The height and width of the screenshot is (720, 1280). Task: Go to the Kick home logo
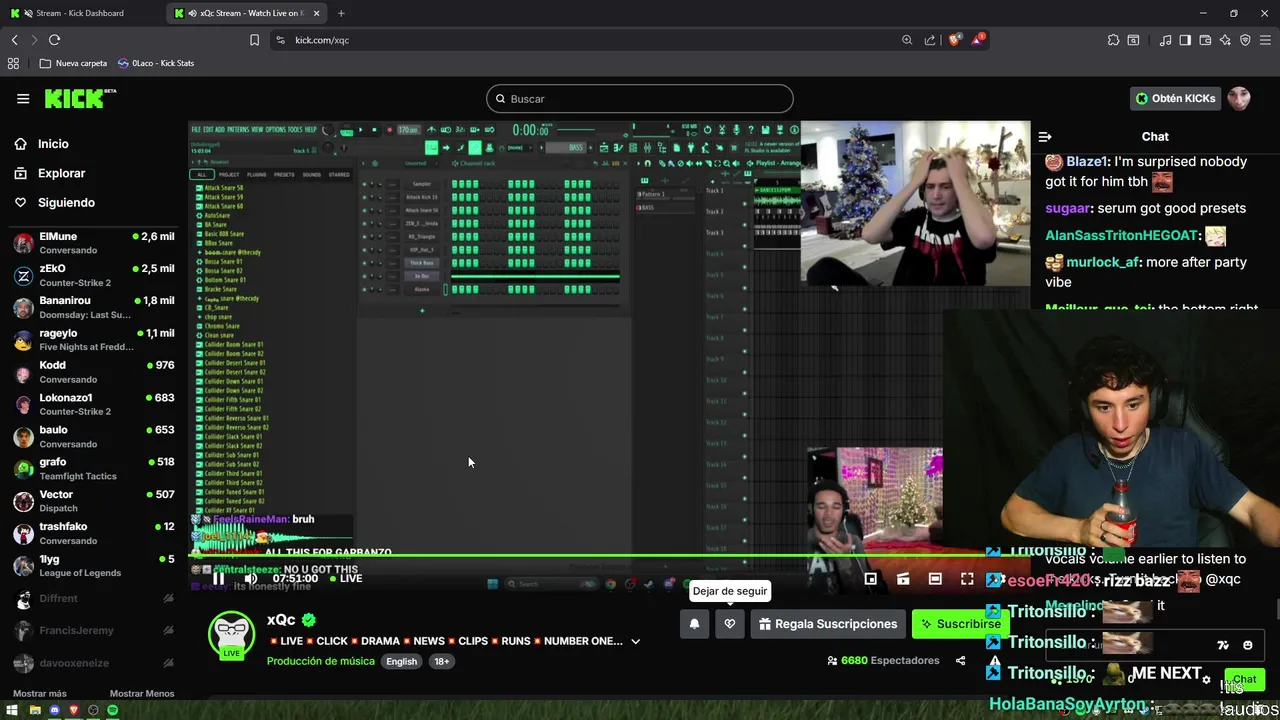[80, 98]
